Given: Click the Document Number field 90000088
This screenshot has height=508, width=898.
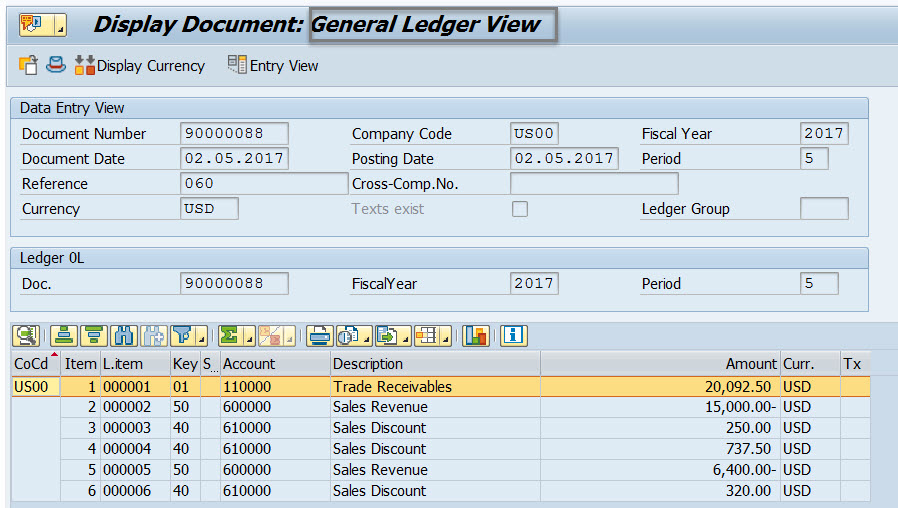Looking at the screenshot, I should click(234, 133).
